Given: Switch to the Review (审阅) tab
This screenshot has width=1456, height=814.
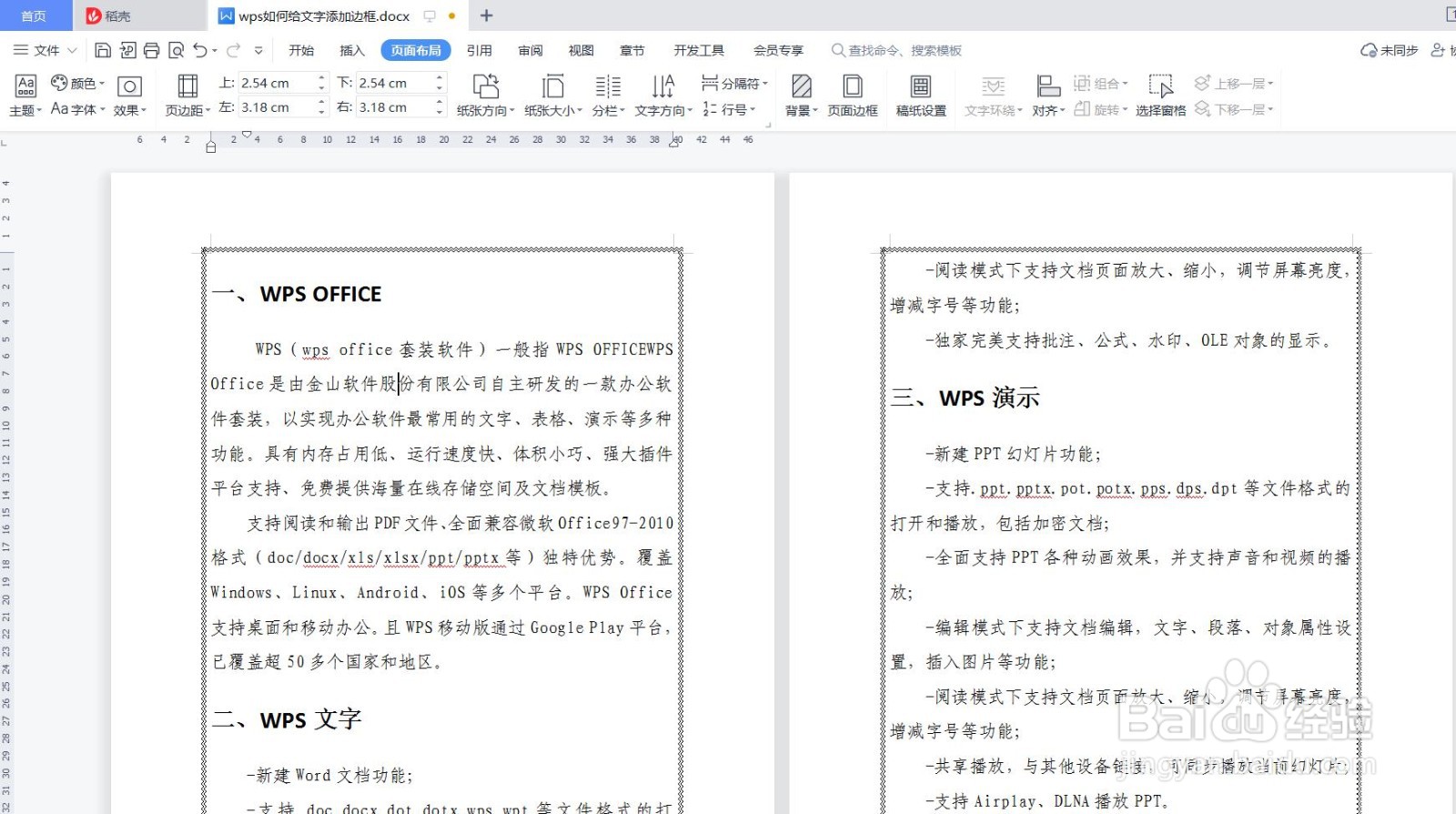Looking at the screenshot, I should coord(531,50).
